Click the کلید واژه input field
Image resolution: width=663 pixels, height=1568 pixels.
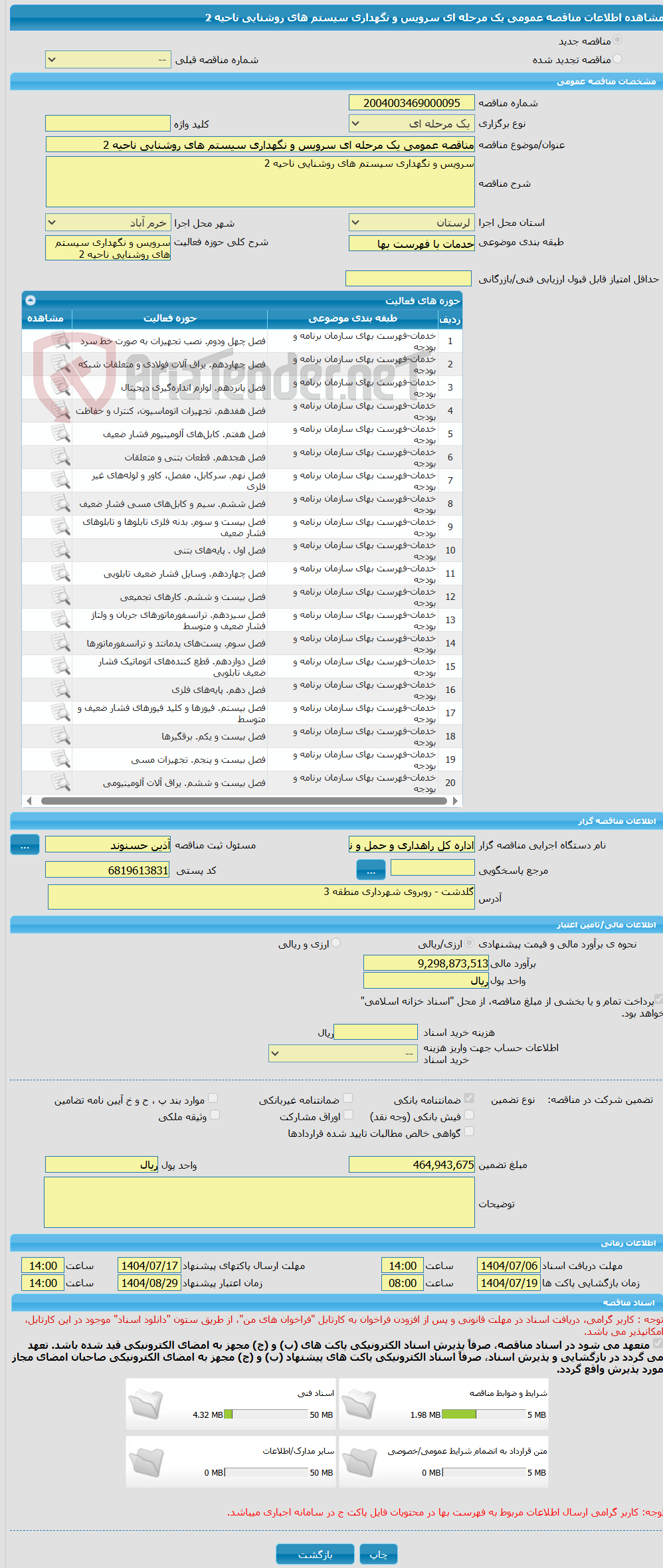coord(108,124)
